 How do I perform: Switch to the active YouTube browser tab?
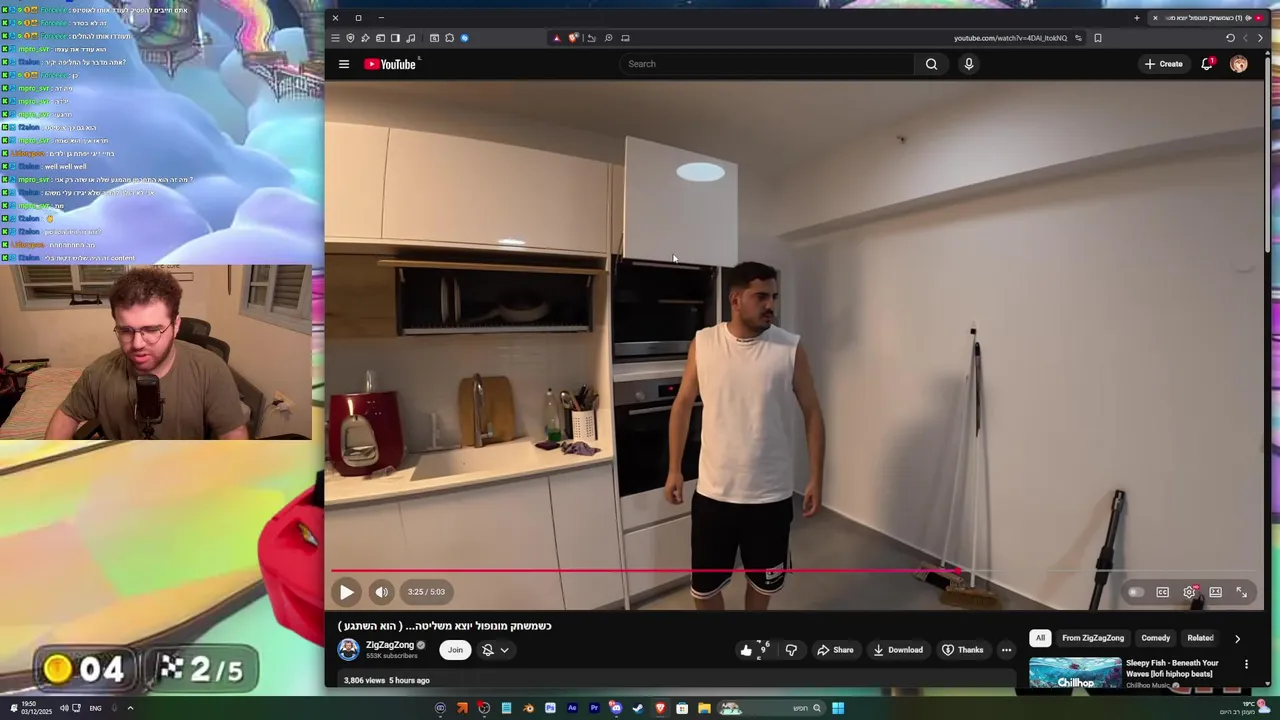click(1208, 18)
